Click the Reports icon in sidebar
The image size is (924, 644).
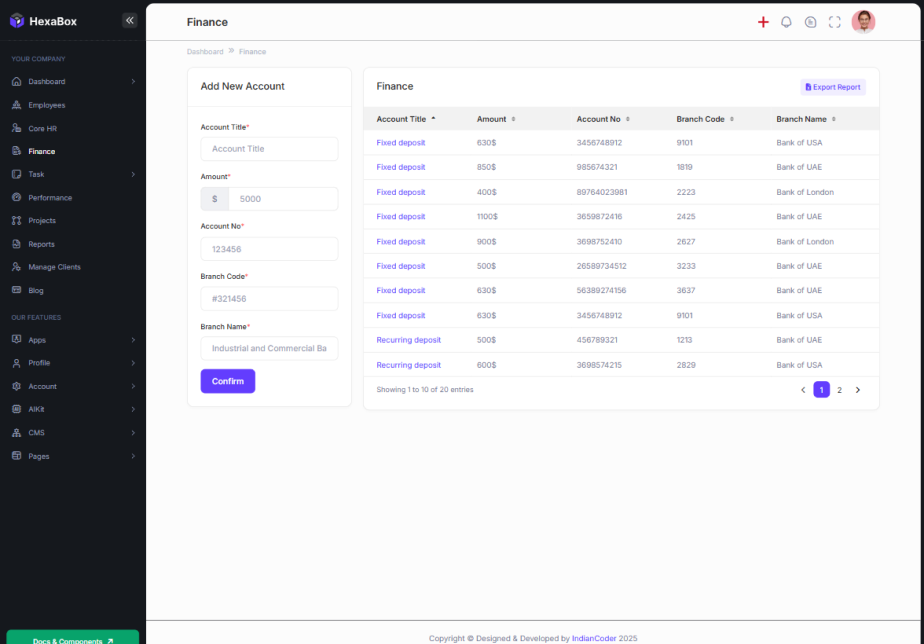[16, 244]
